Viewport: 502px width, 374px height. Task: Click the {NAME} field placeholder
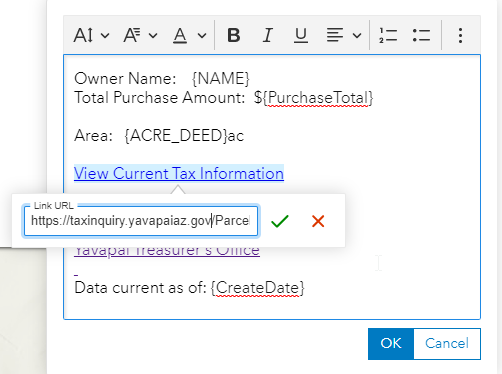(x=221, y=79)
